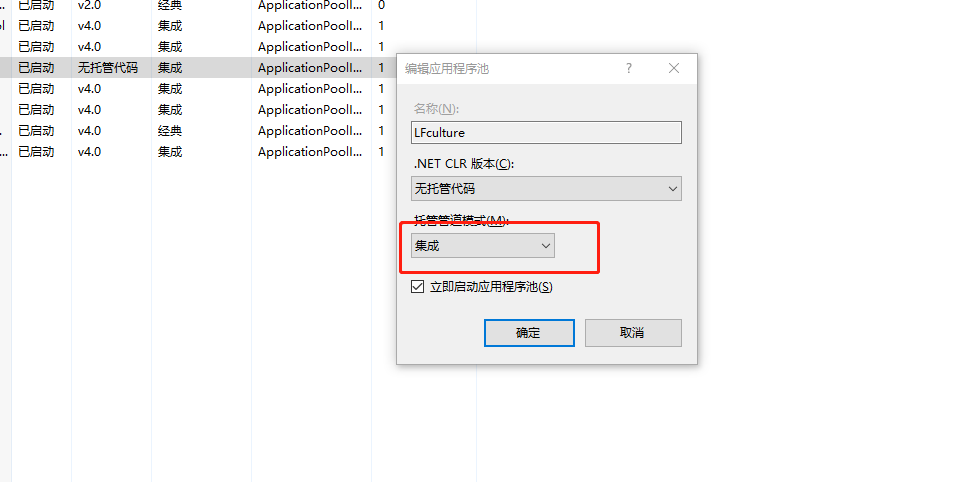Image resolution: width=972 pixels, height=482 pixels.
Task: Click ApplicationPoolI... identity in the highlighted row
Action: click(x=310, y=68)
